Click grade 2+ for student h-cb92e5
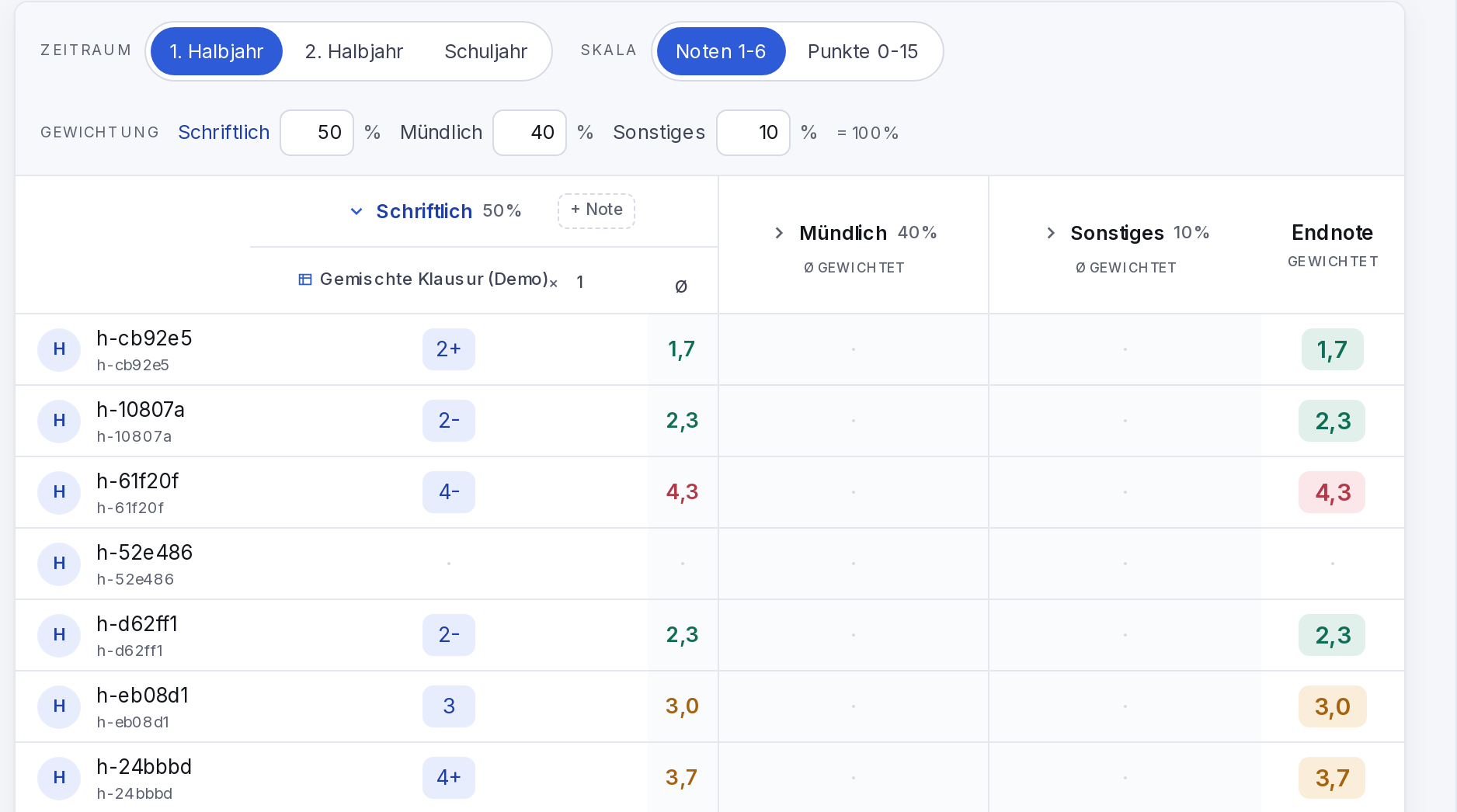Viewport: 1457px width, 812px height. click(449, 349)
